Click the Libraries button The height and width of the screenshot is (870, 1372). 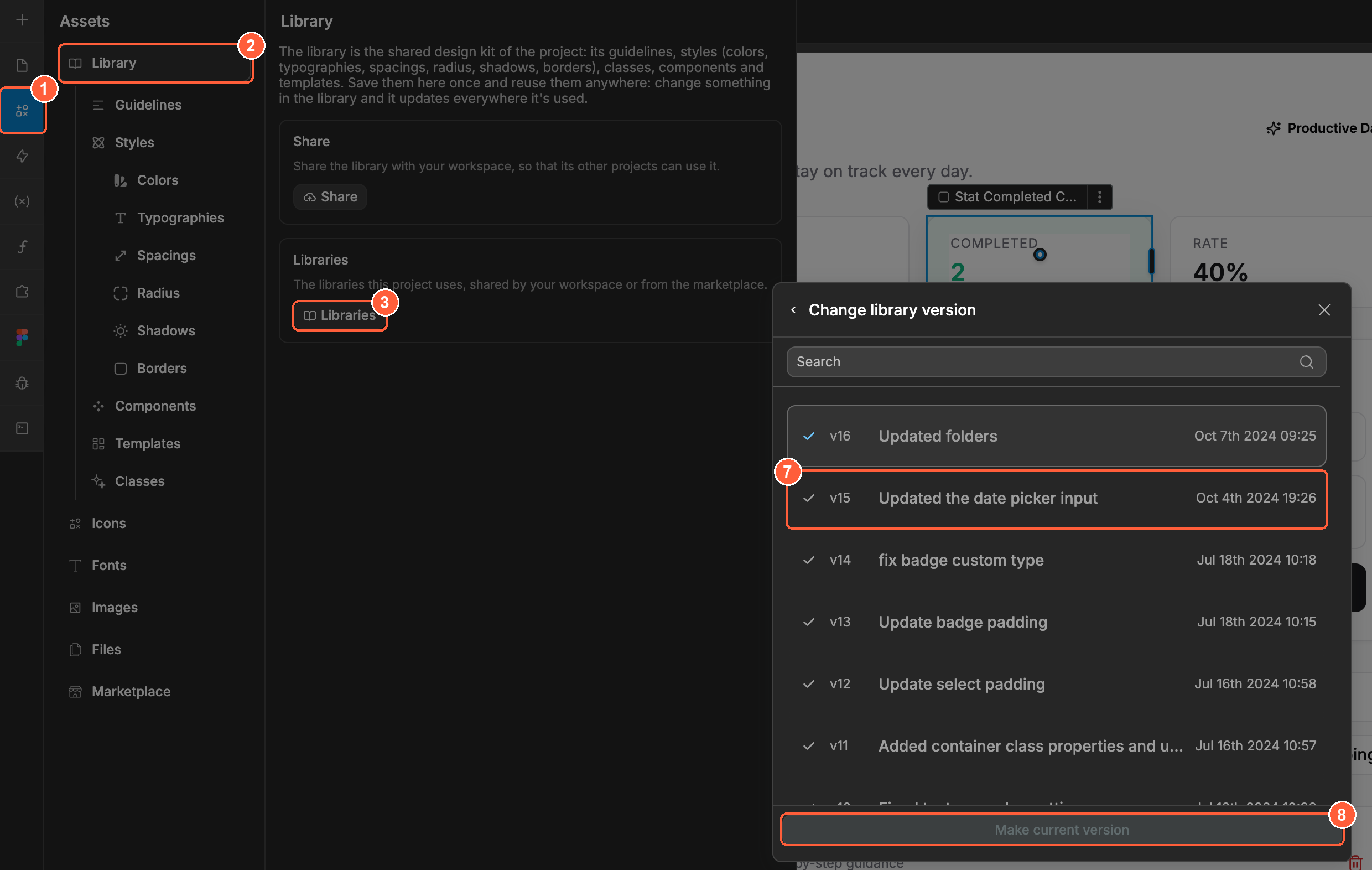(340, 315)
